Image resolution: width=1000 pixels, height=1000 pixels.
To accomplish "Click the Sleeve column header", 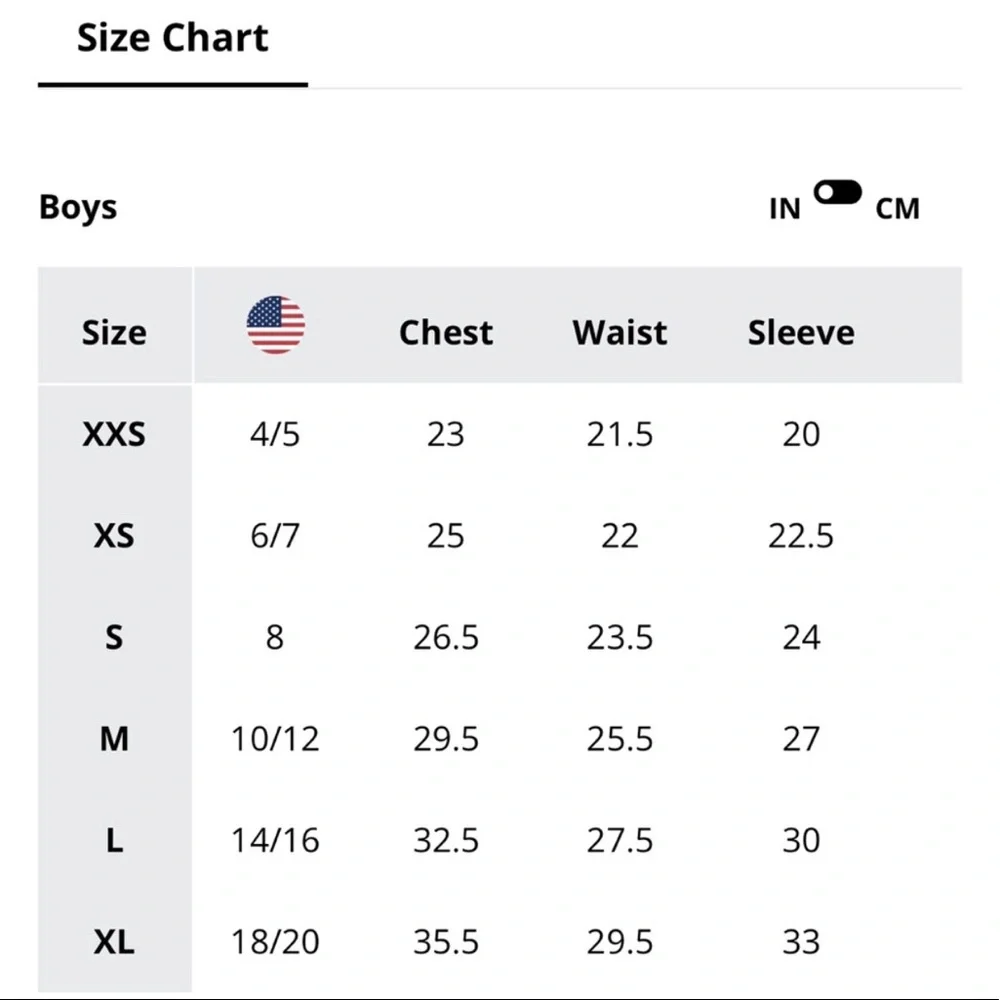I will click(801, 333).
